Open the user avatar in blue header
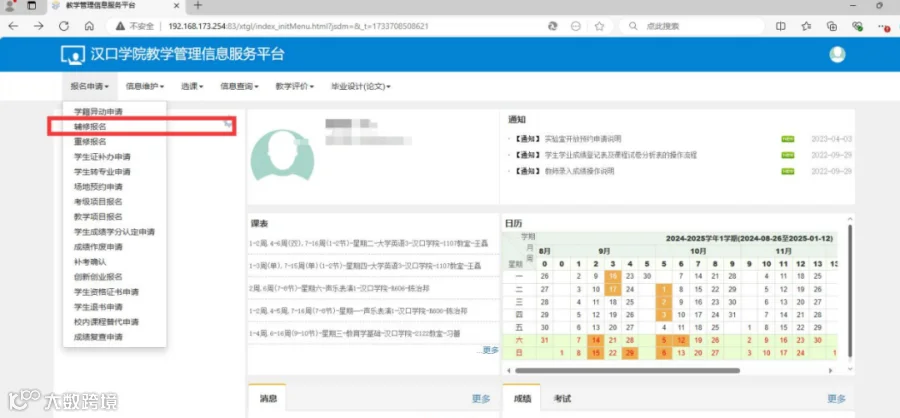Viewport: 900px width, 418px height. (837, 55)
